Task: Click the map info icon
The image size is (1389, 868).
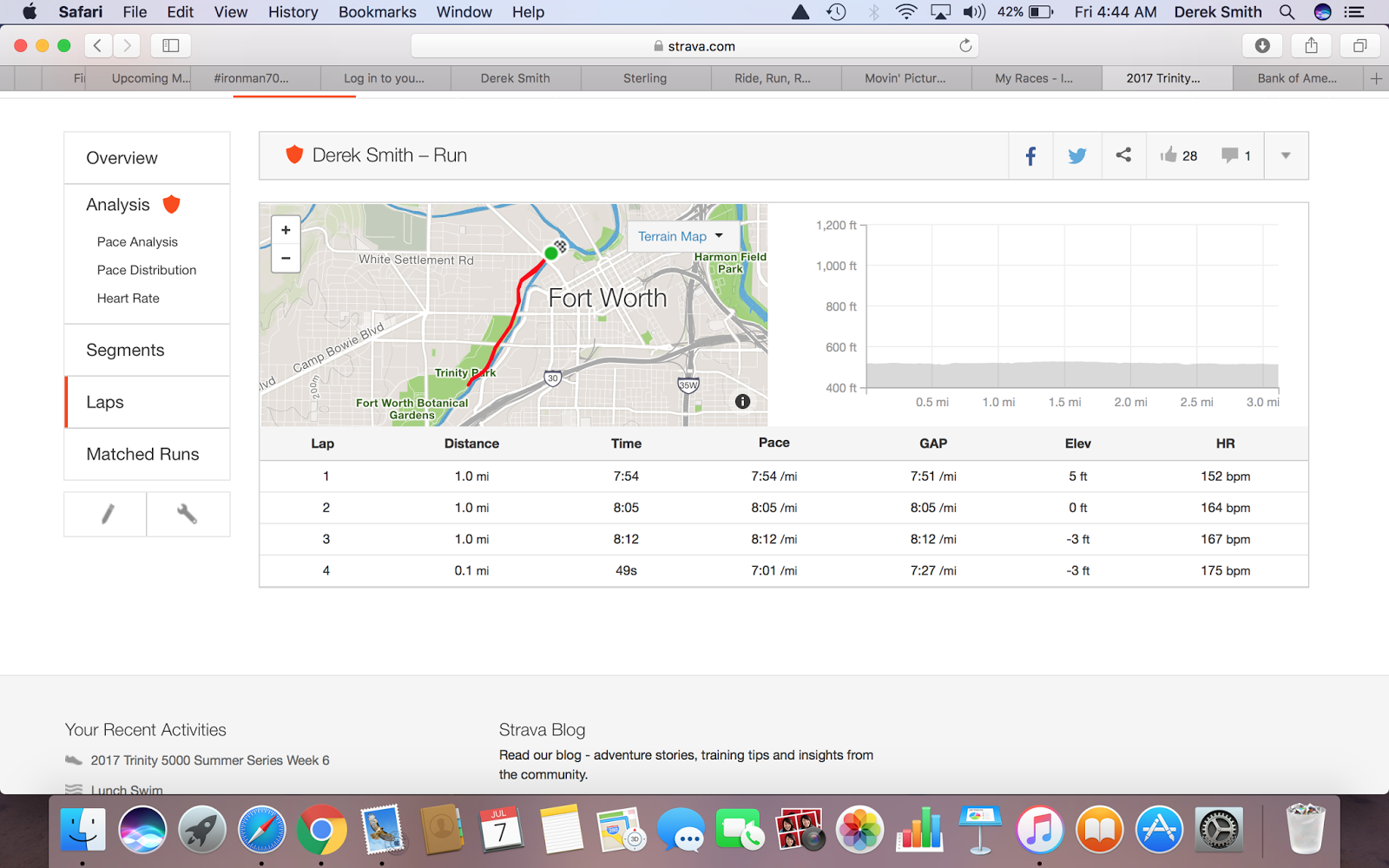Action: pos(742,401)
